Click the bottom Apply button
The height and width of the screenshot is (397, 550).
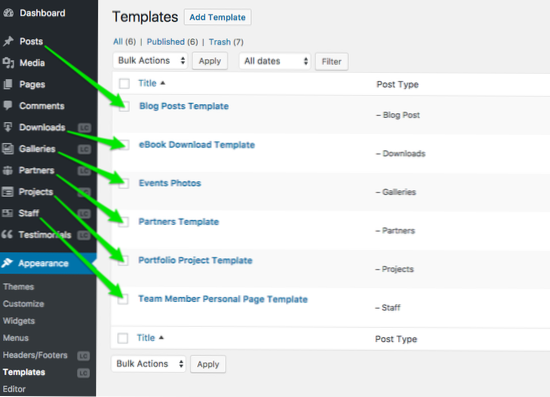[x=208, y=364]
